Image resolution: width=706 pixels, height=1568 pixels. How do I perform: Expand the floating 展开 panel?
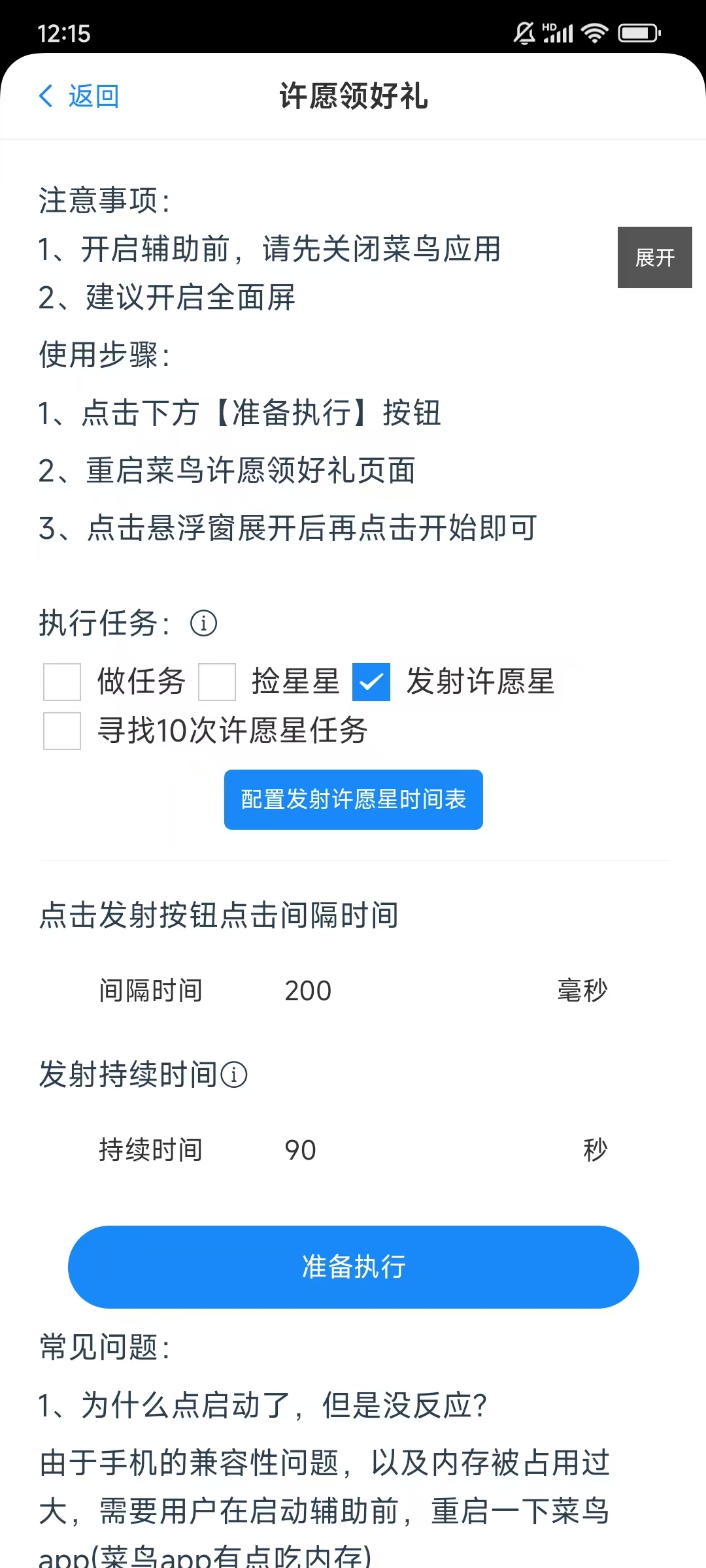point(655,257)
